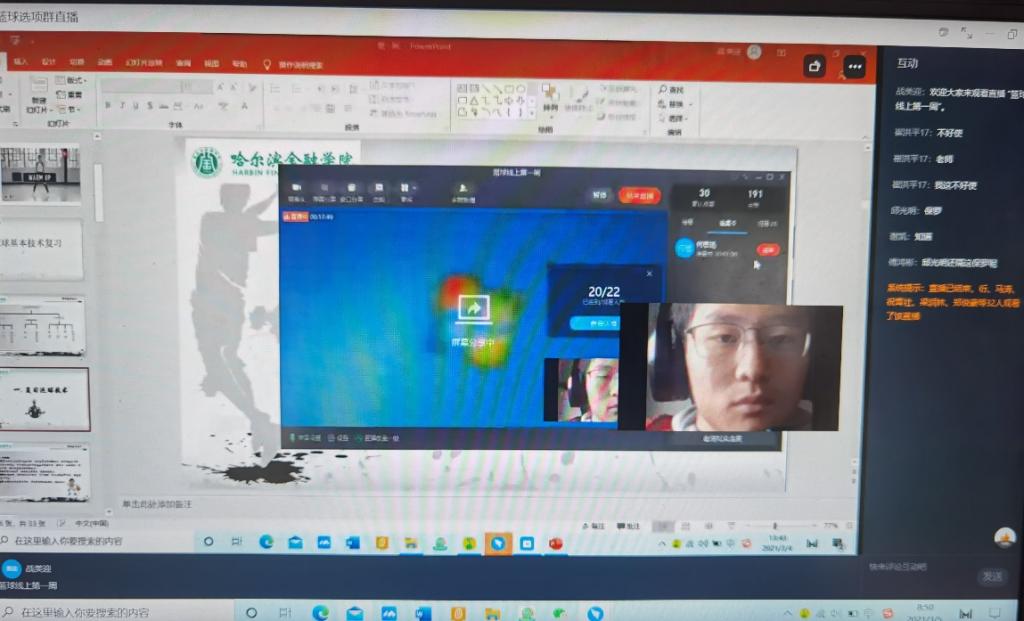
Task: Close the 20/22 attendance popup
Action: point(648,272)
